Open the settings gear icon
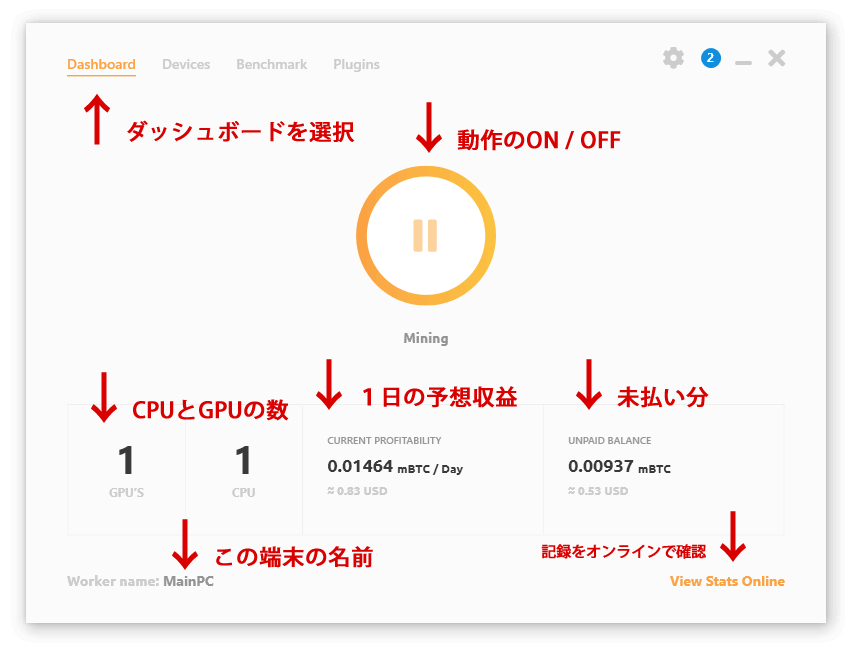 (673, 58)
